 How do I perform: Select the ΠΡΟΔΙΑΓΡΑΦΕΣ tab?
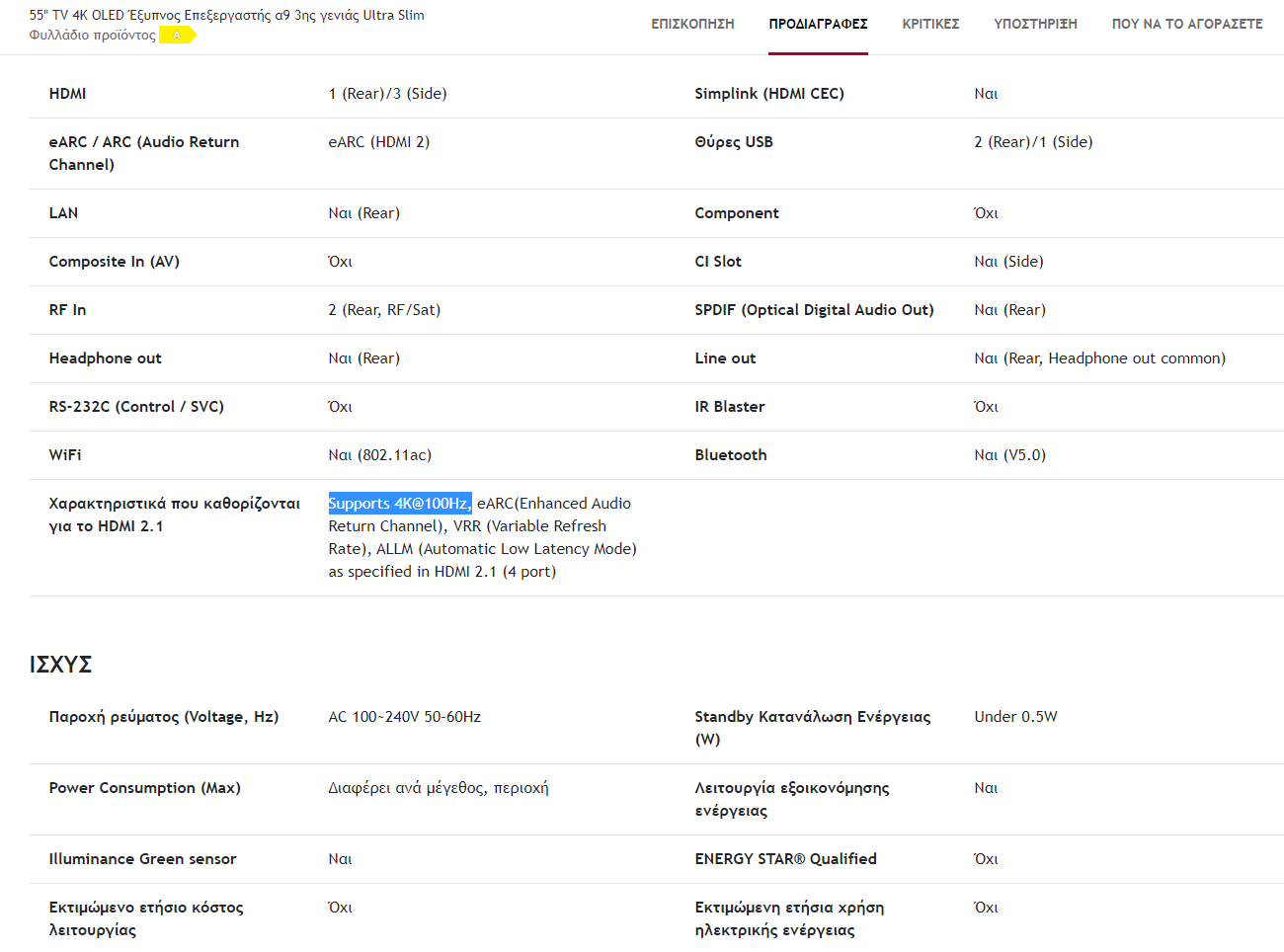pyautogui.click(x=818, y=24)
